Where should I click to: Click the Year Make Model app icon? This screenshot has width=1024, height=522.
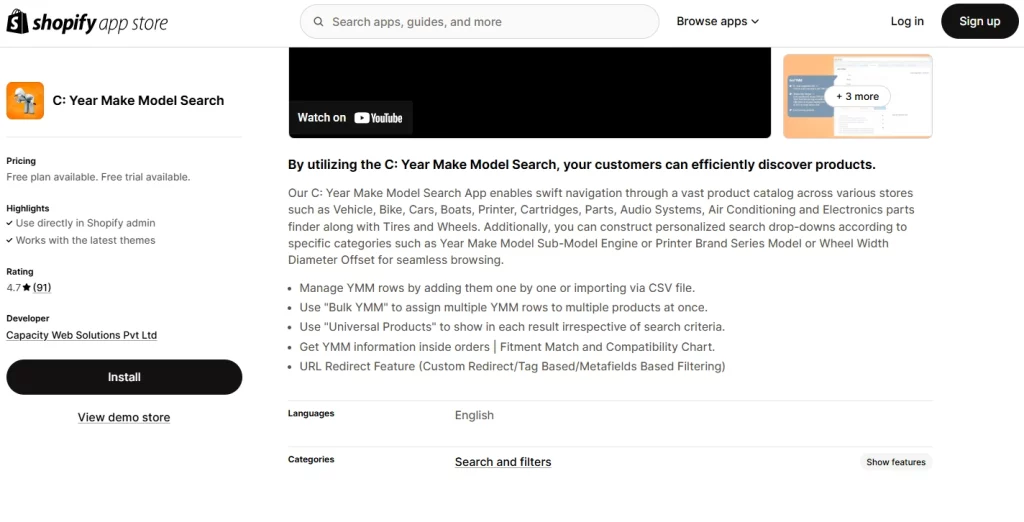25,101
